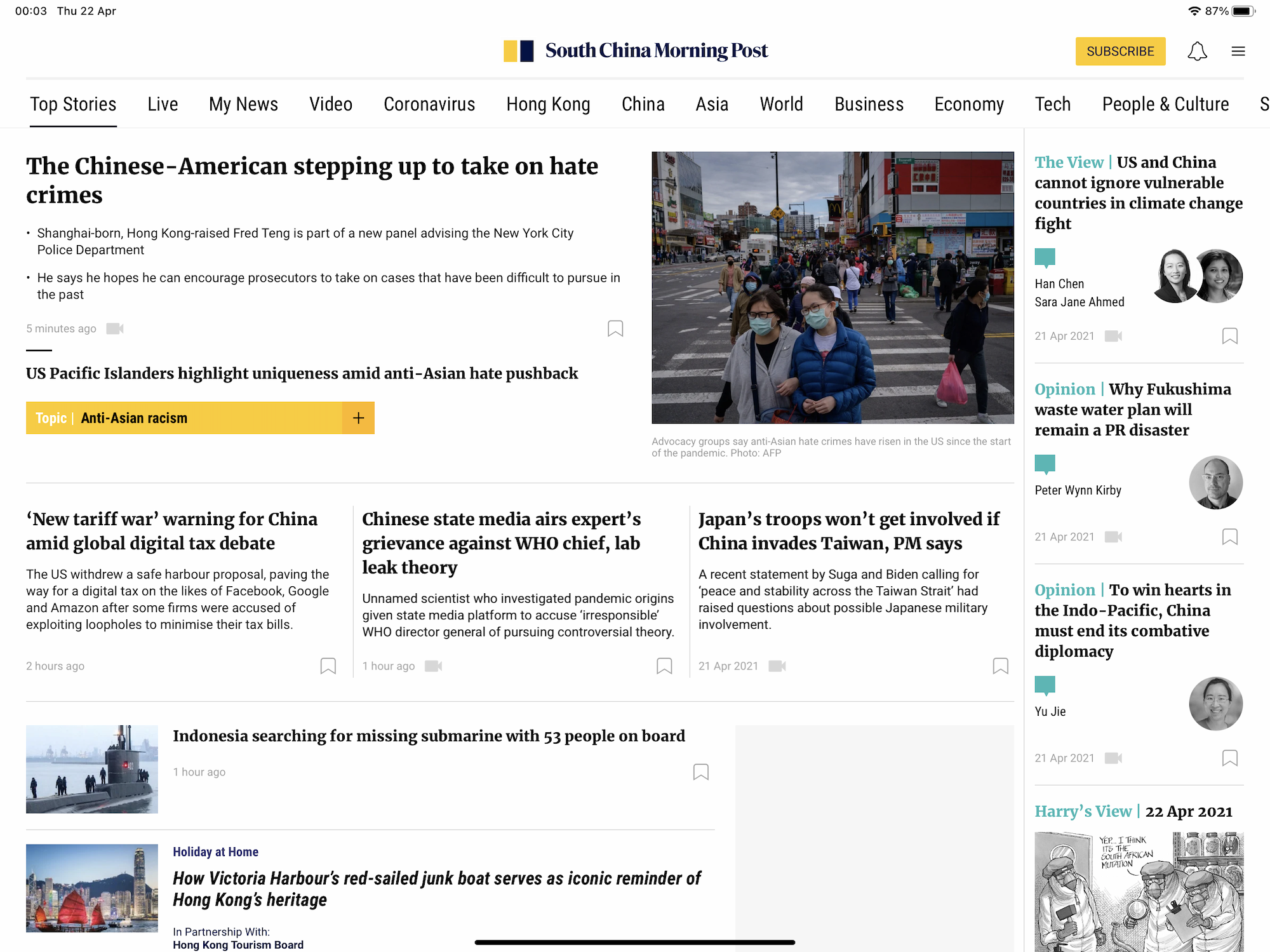This screenshot has width=1270, height=952.
Task: Bookmark the 'New tariff war' article
Action: tap(328, 666)
